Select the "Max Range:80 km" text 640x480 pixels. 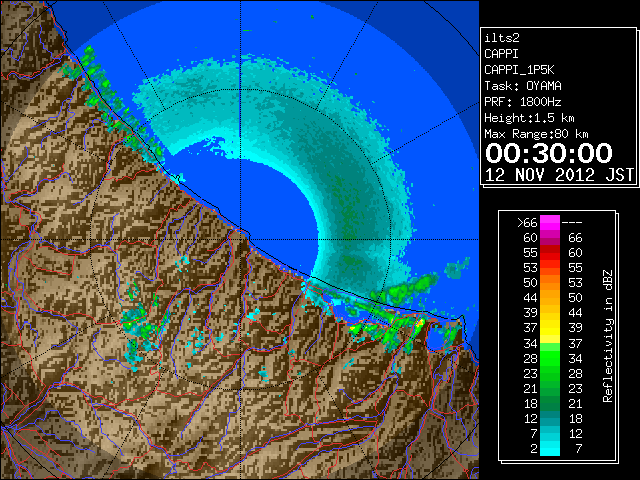tap(536, 134)
